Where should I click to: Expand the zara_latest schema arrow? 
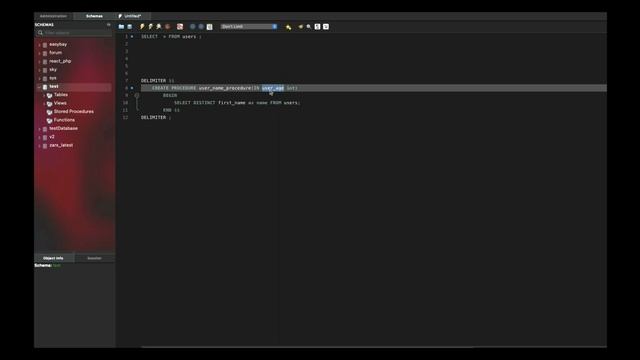point(40,145)
